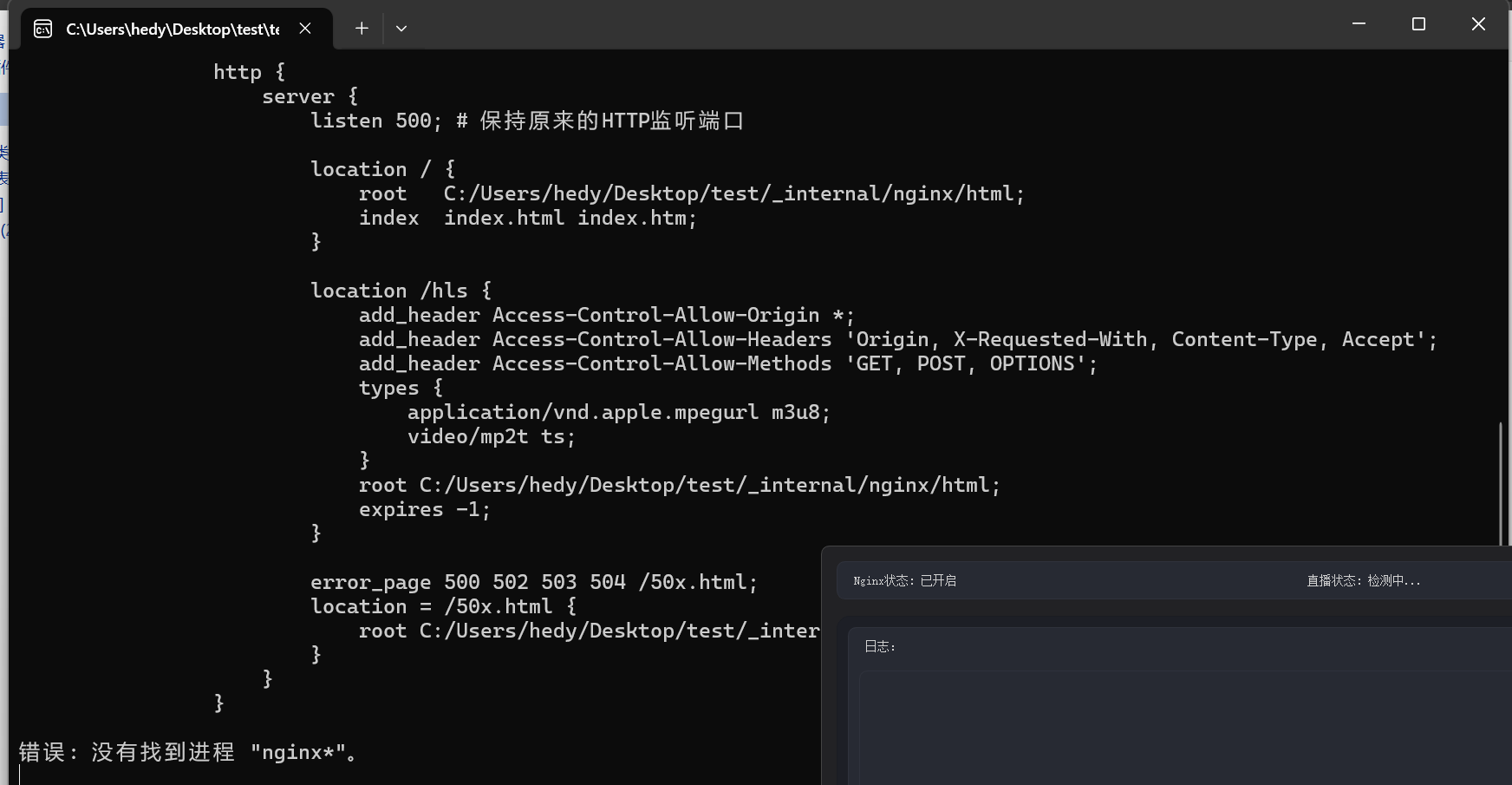This screenshot has height=785, width=1512.
Task: Click the Nginx状态 已开启 status label
Action: pos(904,581)
